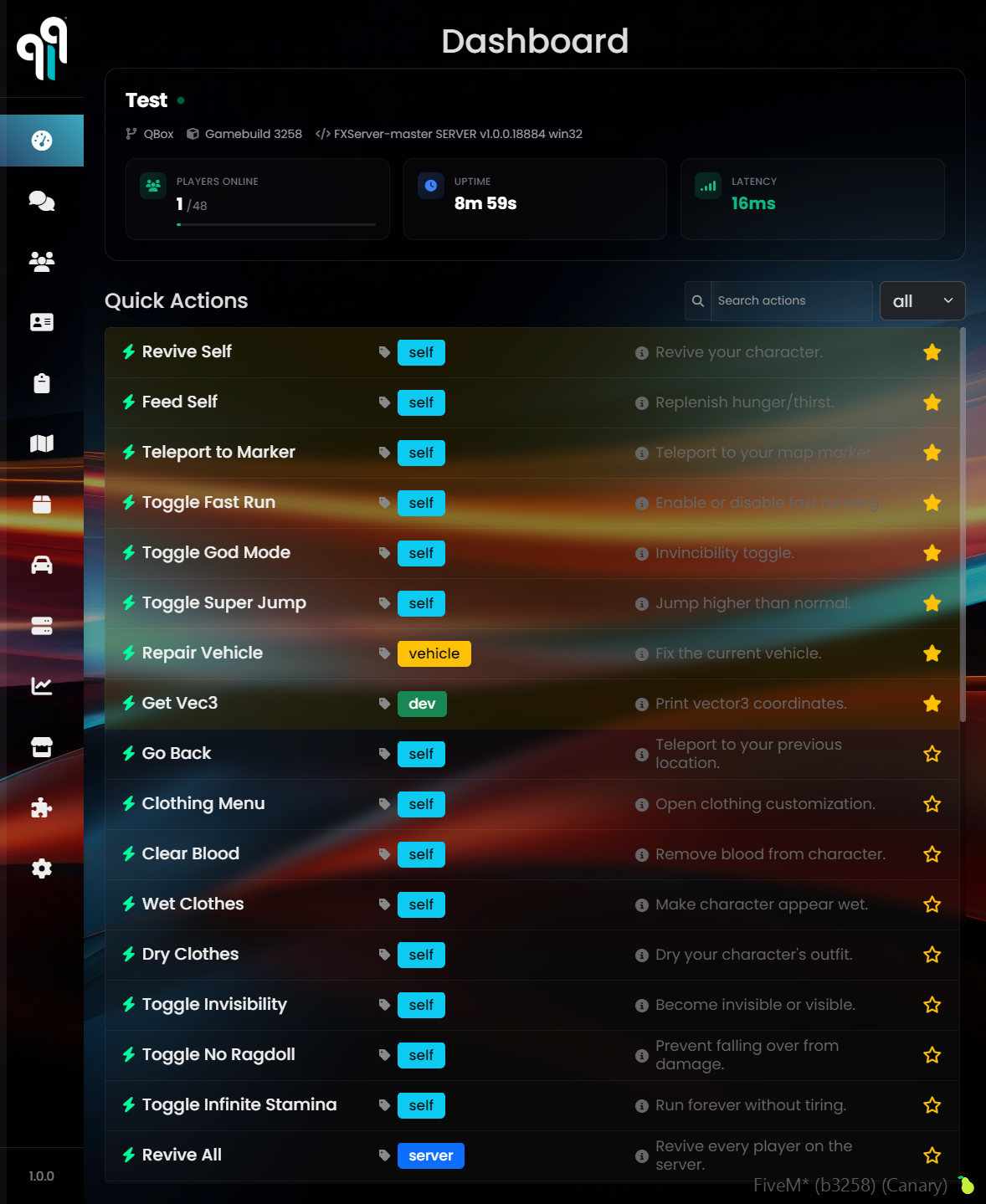Open the clipboard sidebar icon

pos(42,383)
